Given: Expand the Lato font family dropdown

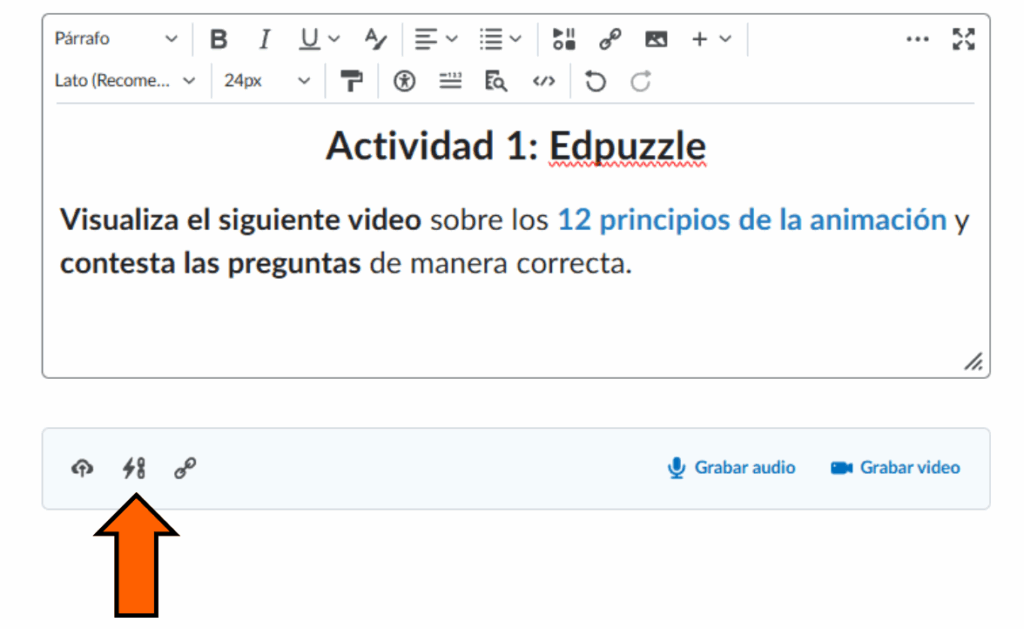Looking at the screenshot, I should click(x=126, y=81).
